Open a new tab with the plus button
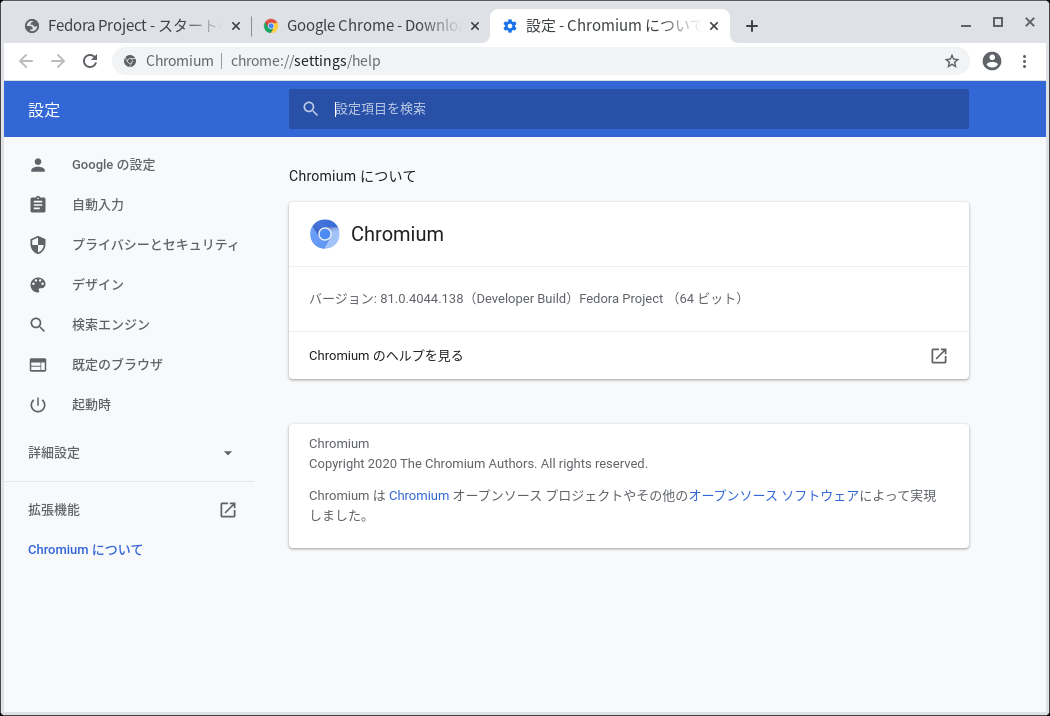Image resolution: width=1050 pixels, height=716 pixels. pyautogui.click(x=752, y=26)
